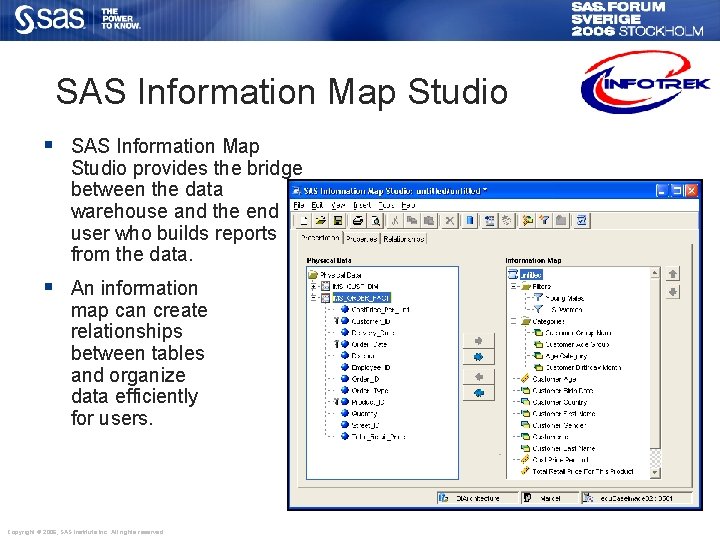Select the Age Category item
This screenshot has width=720, height=540.
coord(560,356)
